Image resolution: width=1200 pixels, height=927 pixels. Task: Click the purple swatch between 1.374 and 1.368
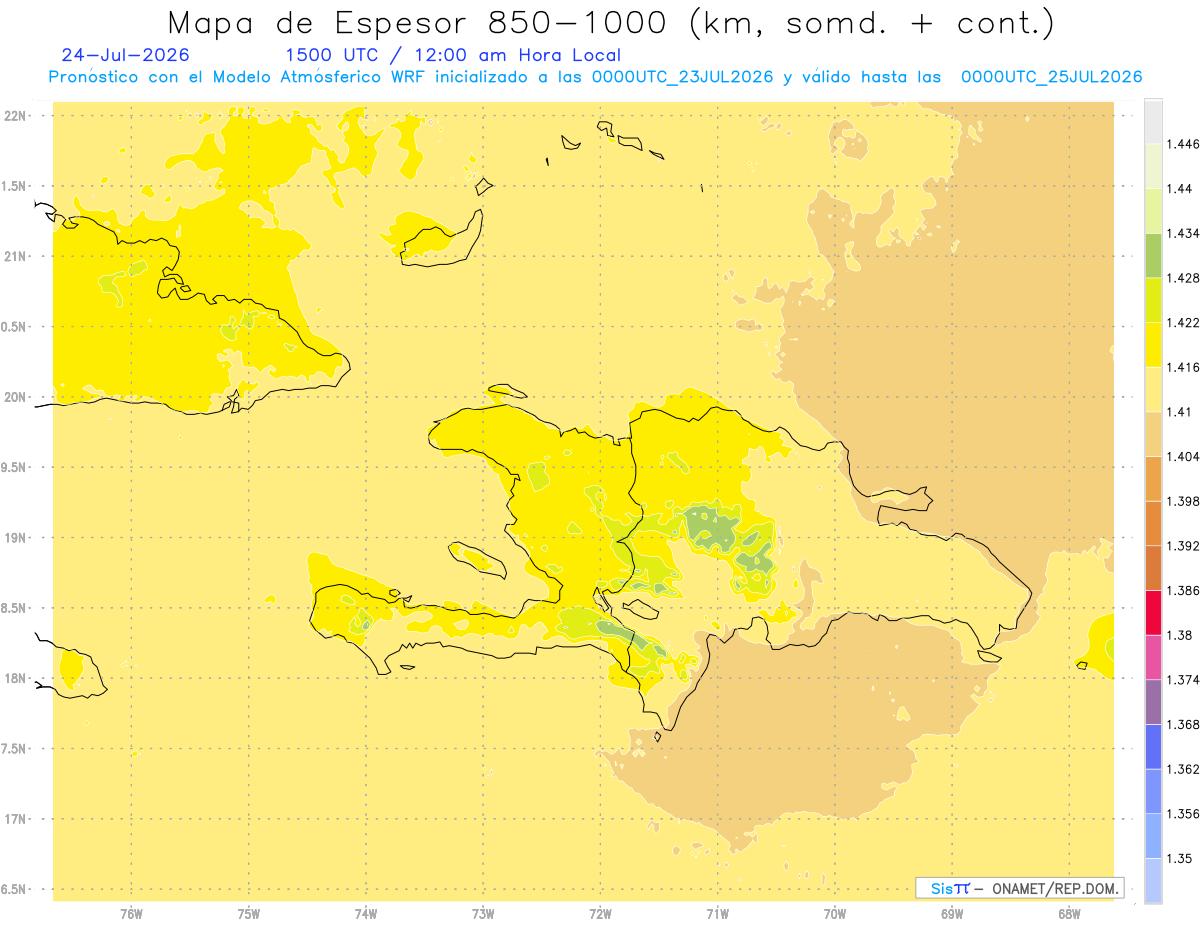(x=1153, y=702)
